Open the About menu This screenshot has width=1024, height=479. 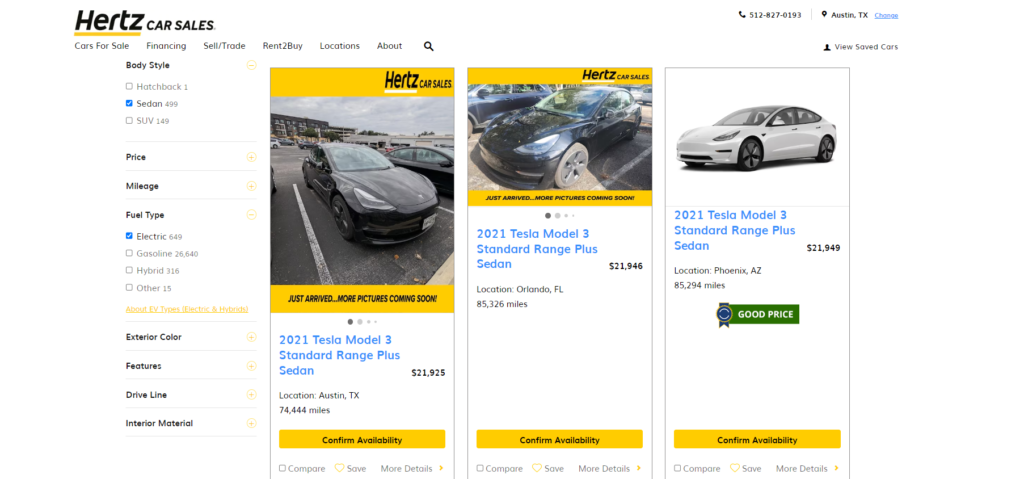click(389, 46)
